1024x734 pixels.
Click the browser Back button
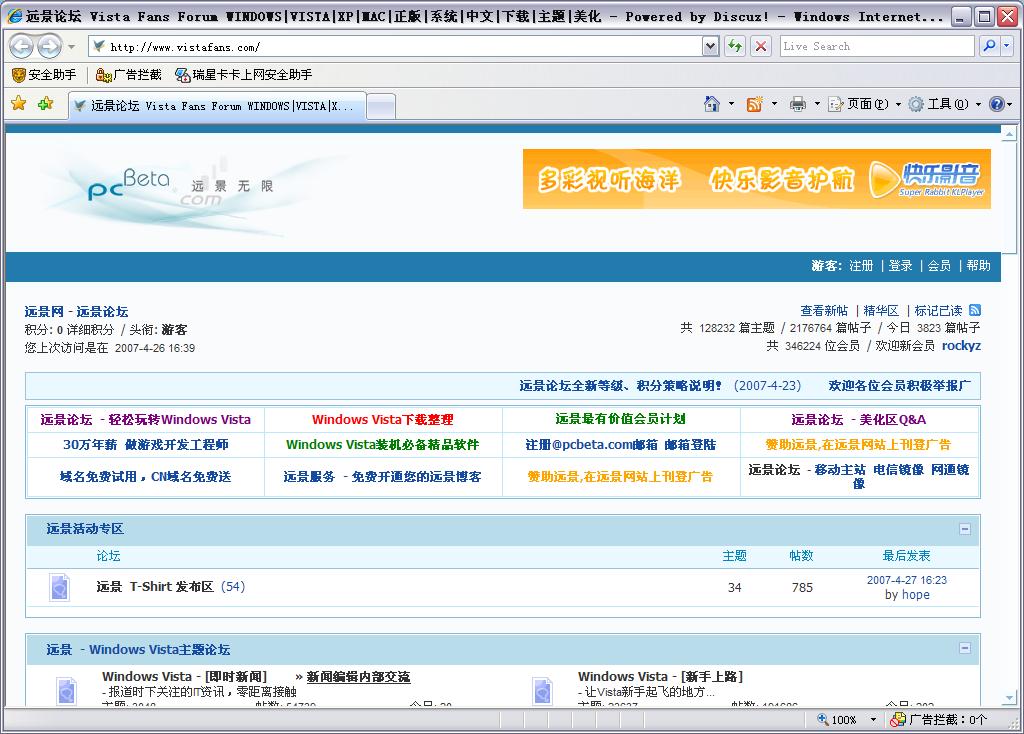tap(22, 46)
